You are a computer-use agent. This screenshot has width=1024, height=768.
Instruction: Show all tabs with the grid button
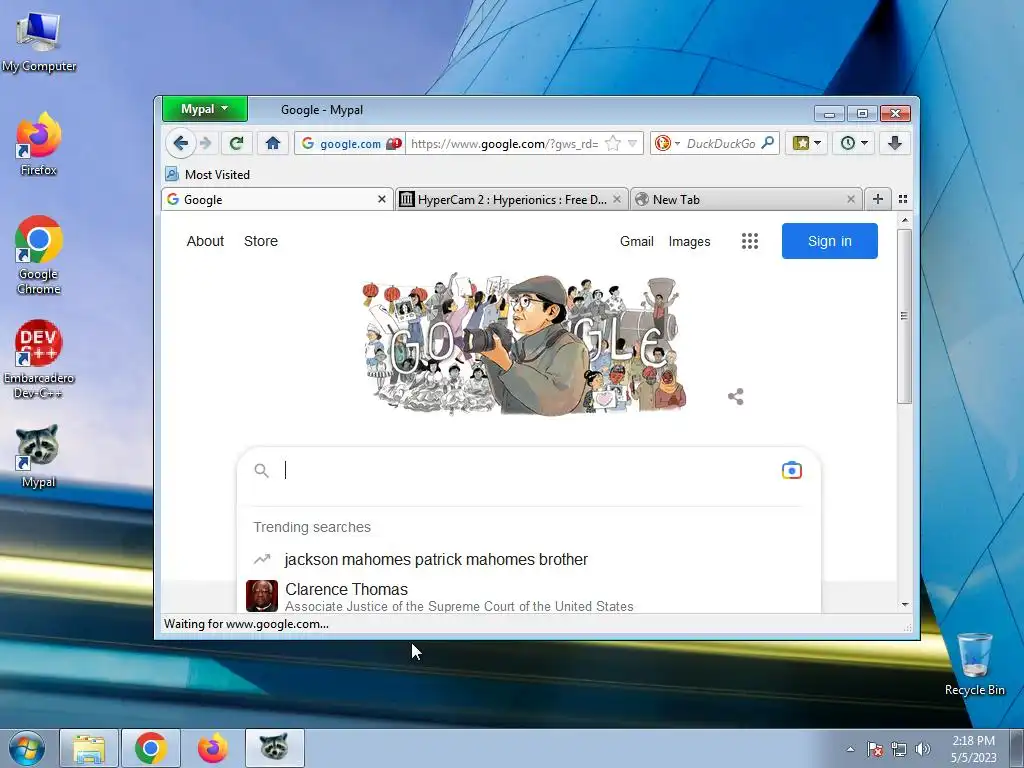tap(903, 199)
